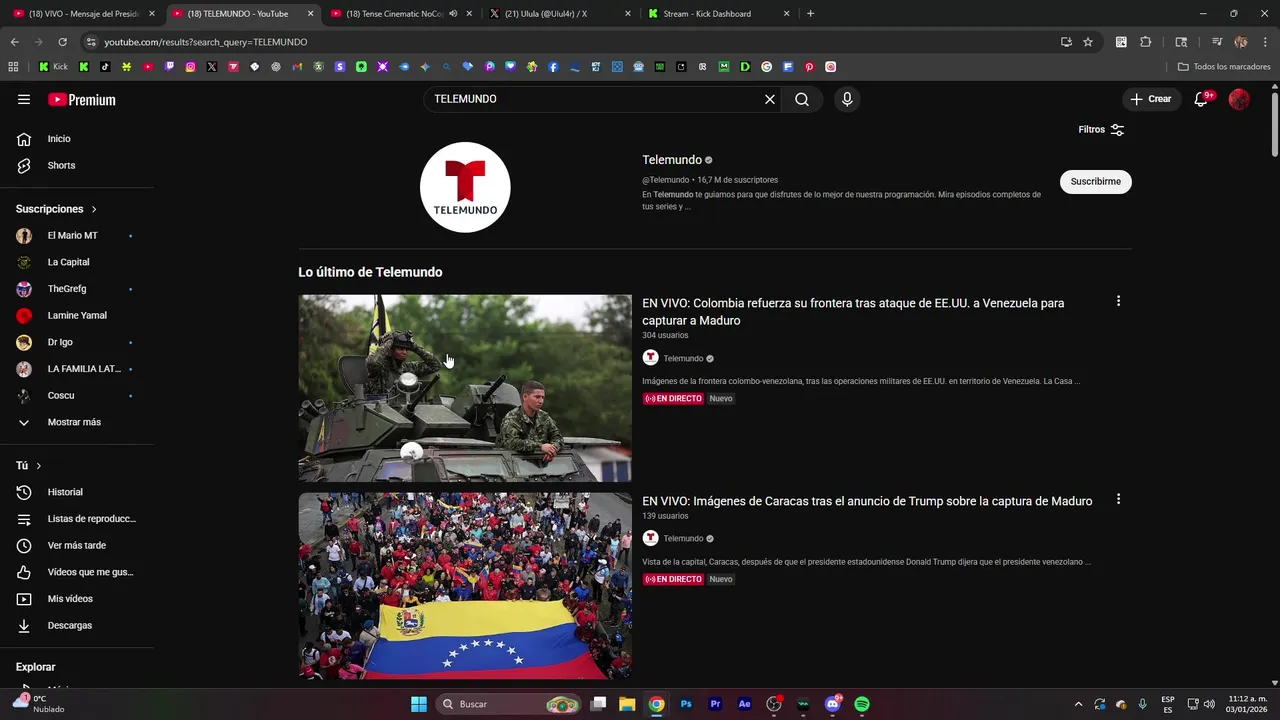Open YouTube notifications bell

click(1202, 99)
